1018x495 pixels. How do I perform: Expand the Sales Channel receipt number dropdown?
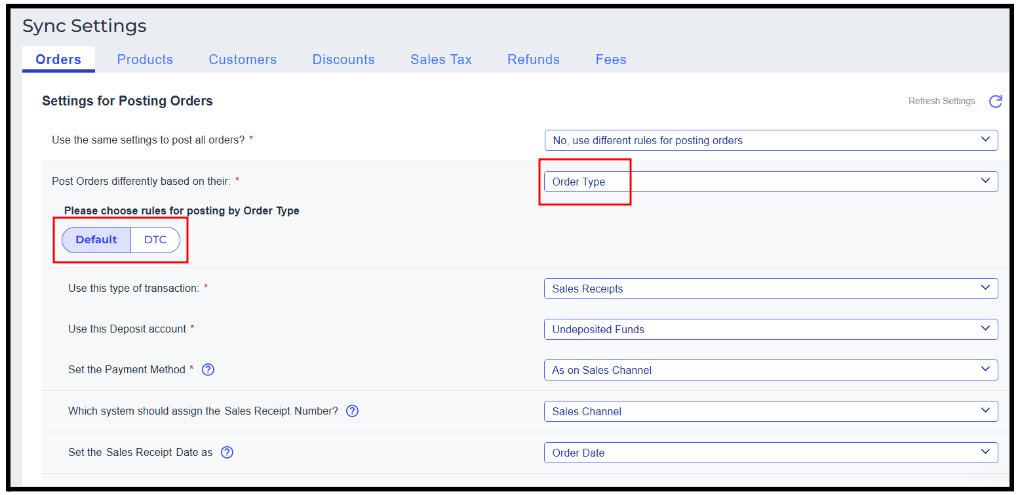pos(770,411)
